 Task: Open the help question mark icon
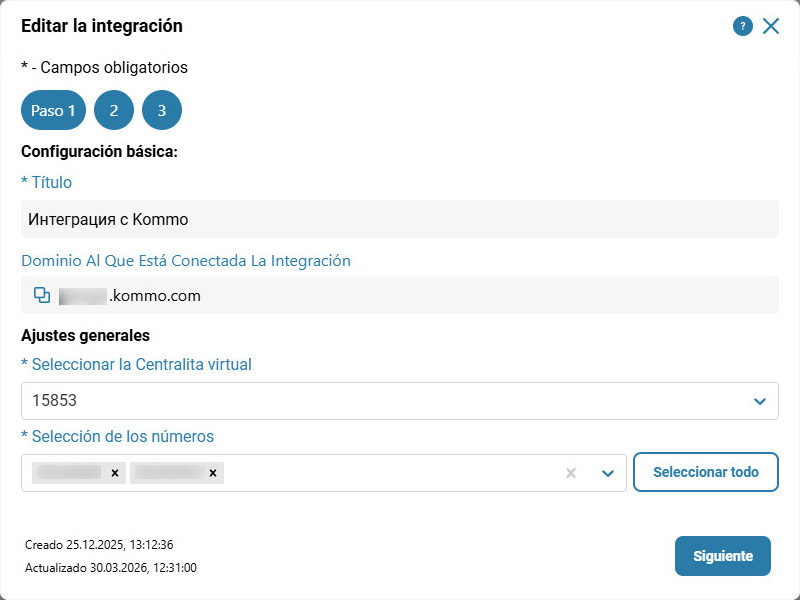(x=742, y=26)
